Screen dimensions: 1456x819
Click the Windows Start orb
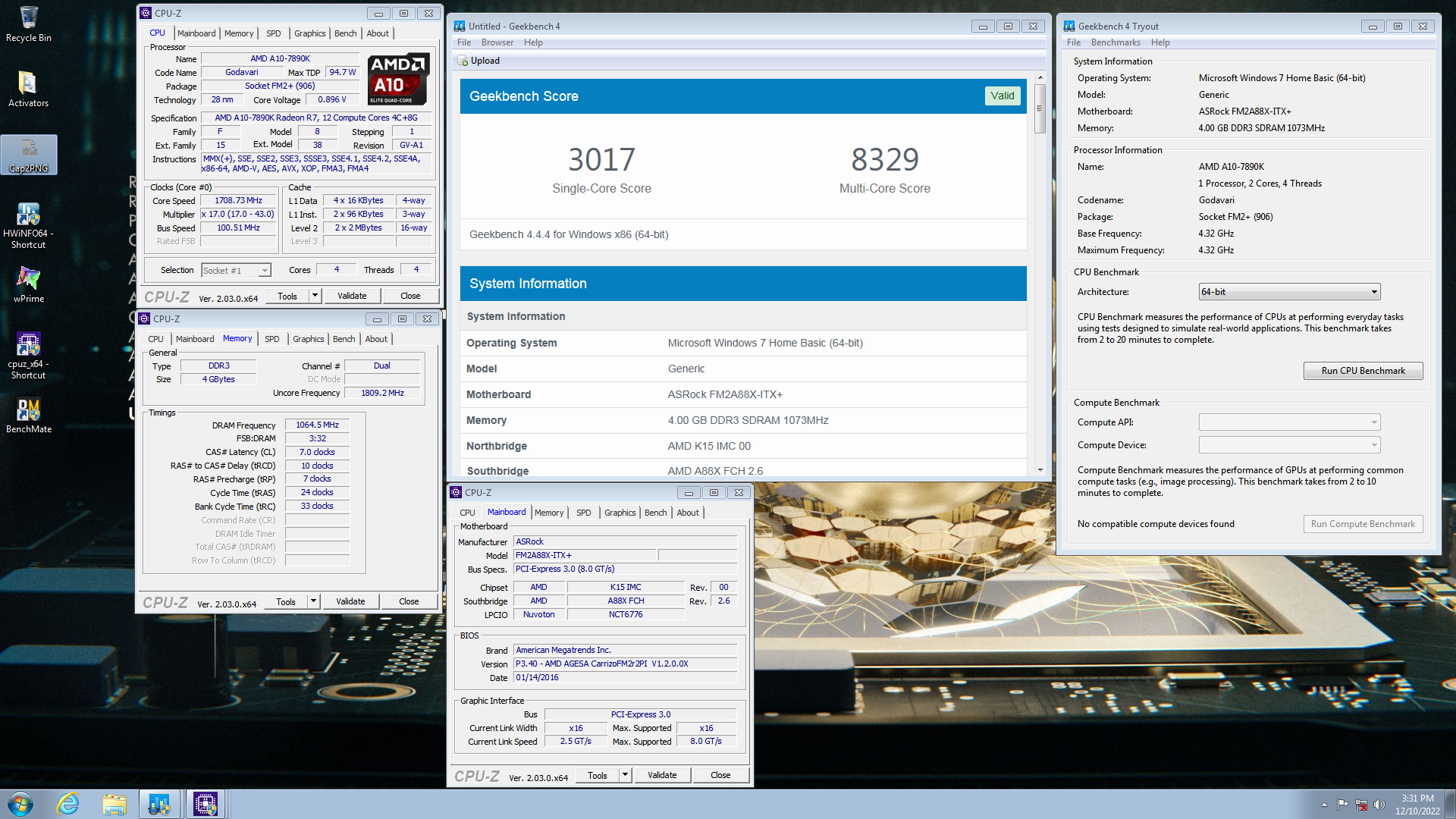[x=20, y=804]
